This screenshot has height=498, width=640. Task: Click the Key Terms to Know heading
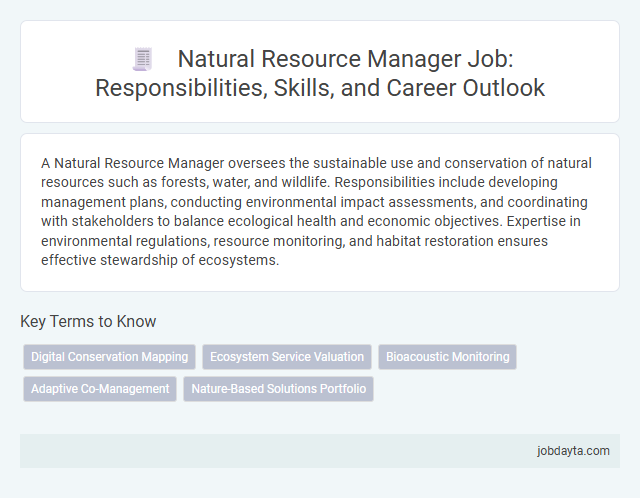(88, 321)
